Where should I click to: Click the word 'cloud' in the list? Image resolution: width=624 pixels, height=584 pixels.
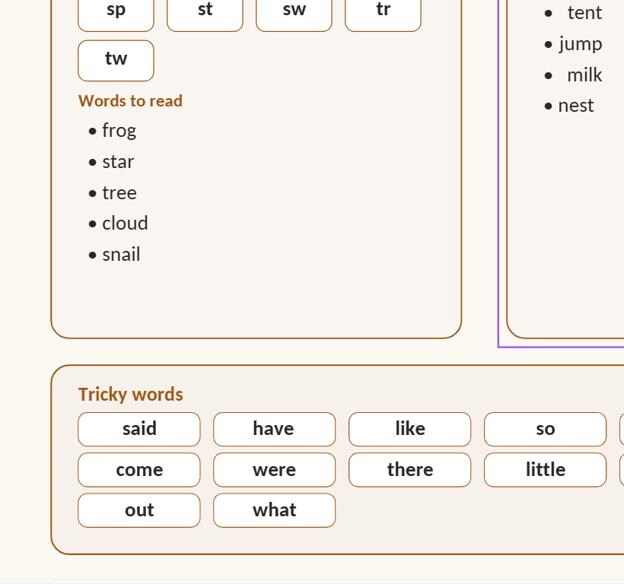tap(125, 223)
